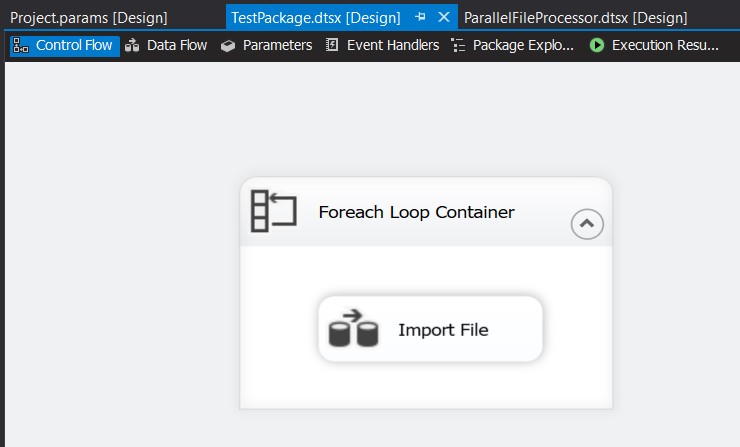740x447 pixels.
Task: Select the Foreach Loop Container title text
Action: click(x=416, y=212)
